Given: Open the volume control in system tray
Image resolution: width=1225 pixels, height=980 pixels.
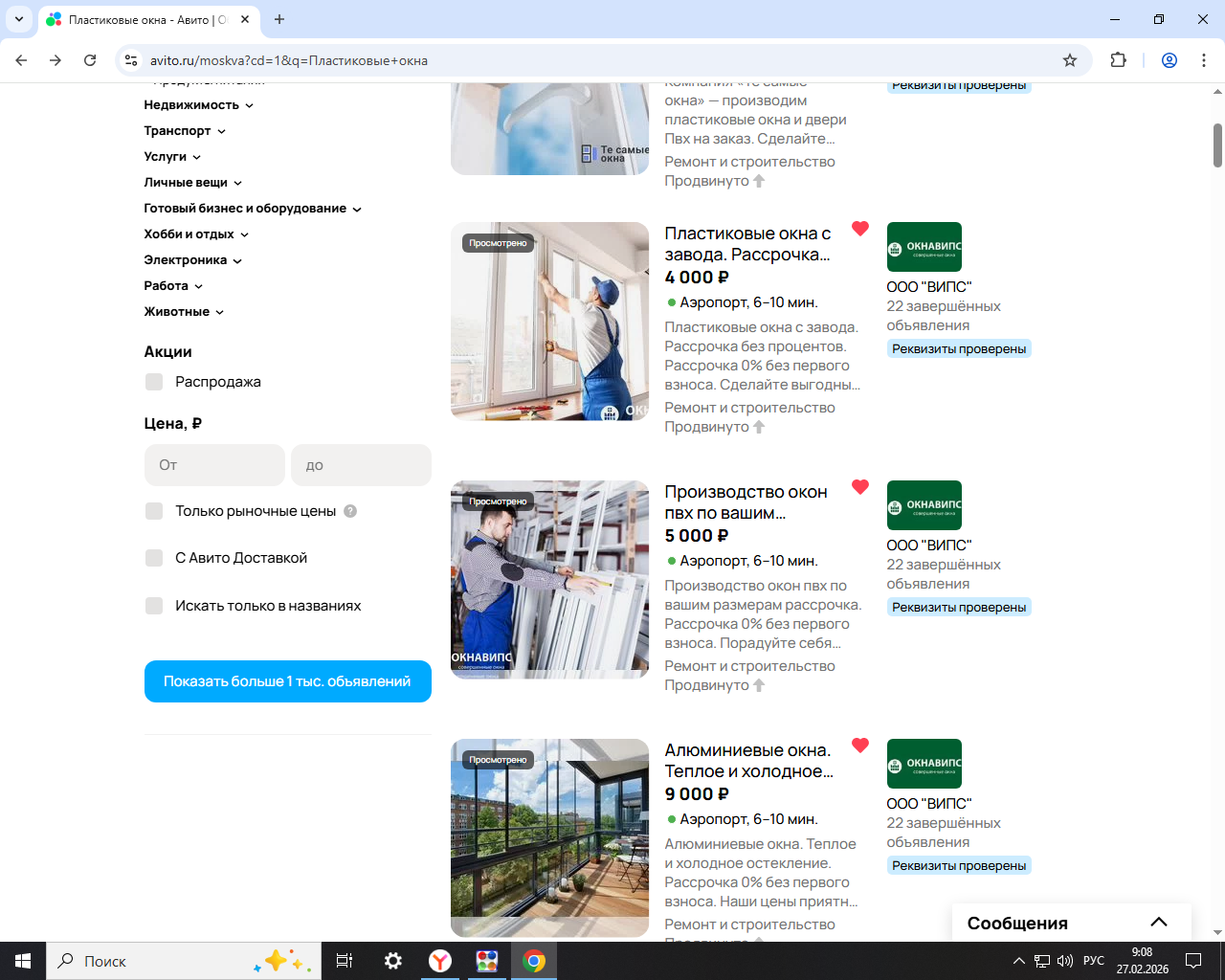Looking at the screenshot, I should pyautogui.click(x=1065, y=961).
